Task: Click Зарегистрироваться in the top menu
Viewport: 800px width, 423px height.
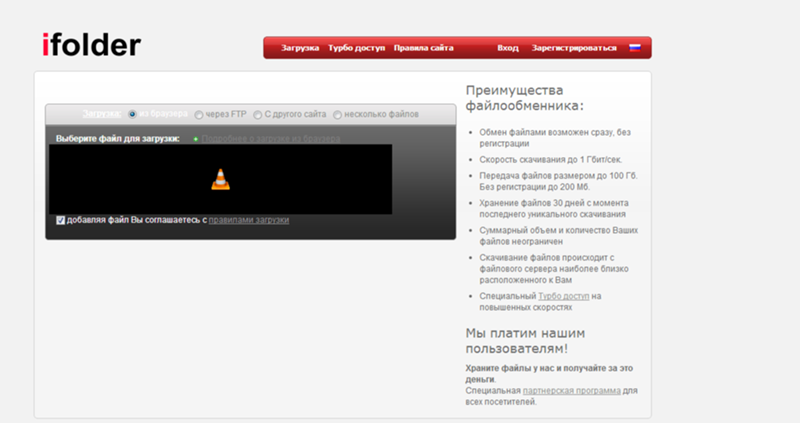Action: point(574,48)
